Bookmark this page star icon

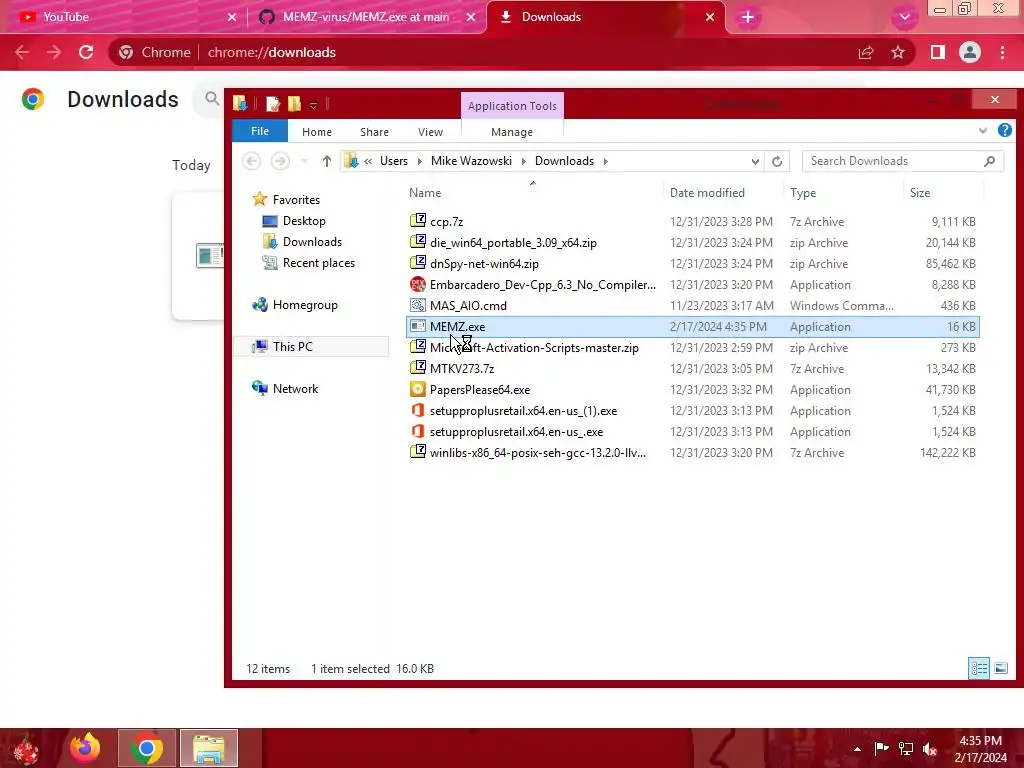(898, 52)
